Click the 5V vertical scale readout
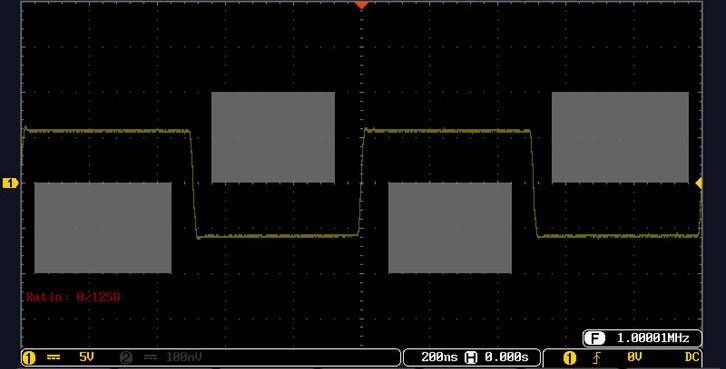The image size is (726, 369). tap(87, 357)
